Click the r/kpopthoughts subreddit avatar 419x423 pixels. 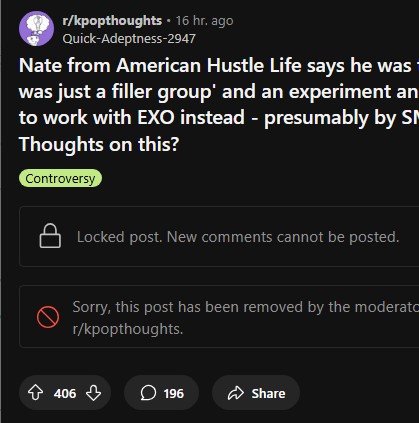pyautogui.click(x=37, y=29)
